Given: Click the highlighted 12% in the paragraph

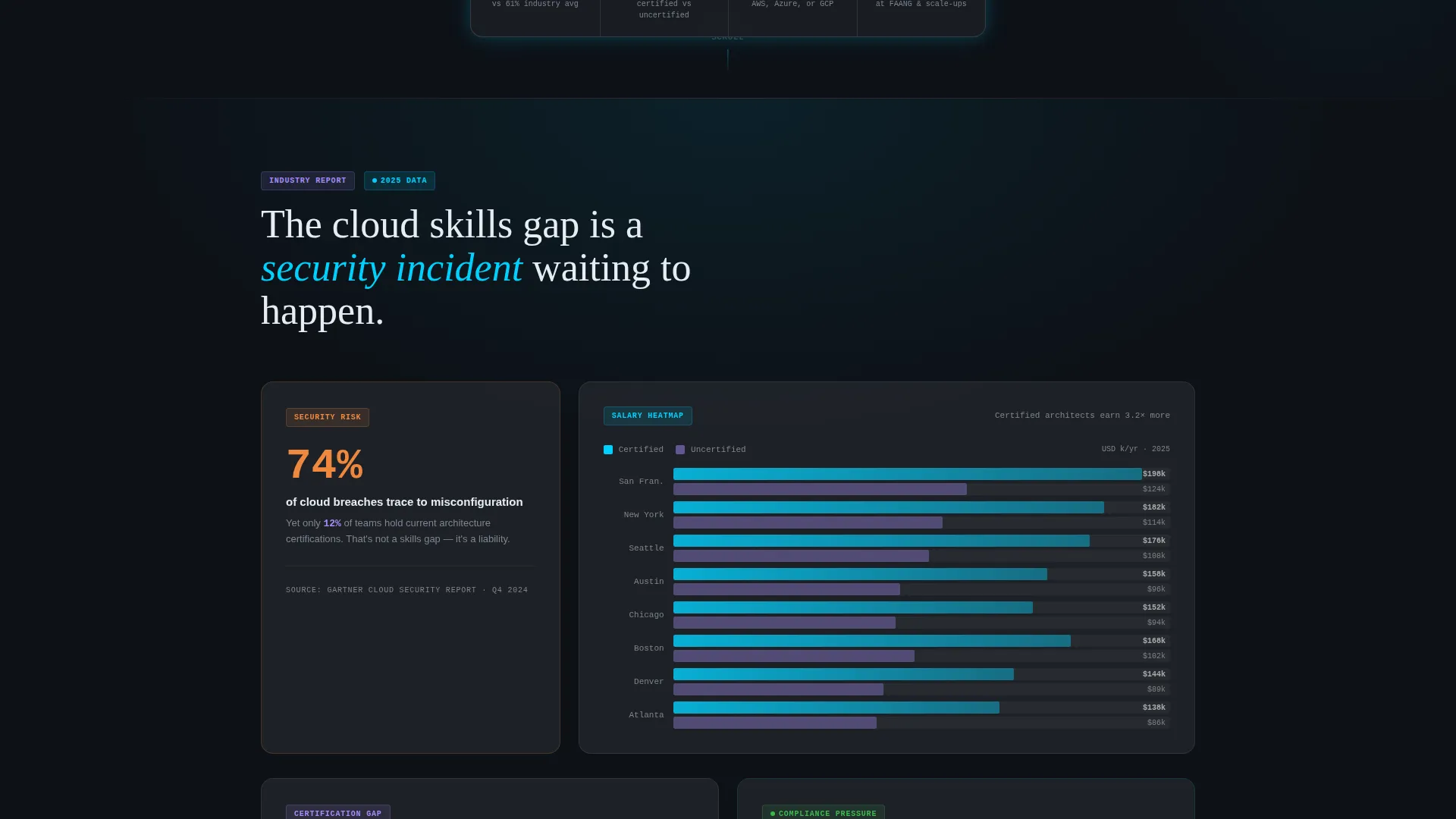Looking at the screenshot, I should [x=332, y=523].
